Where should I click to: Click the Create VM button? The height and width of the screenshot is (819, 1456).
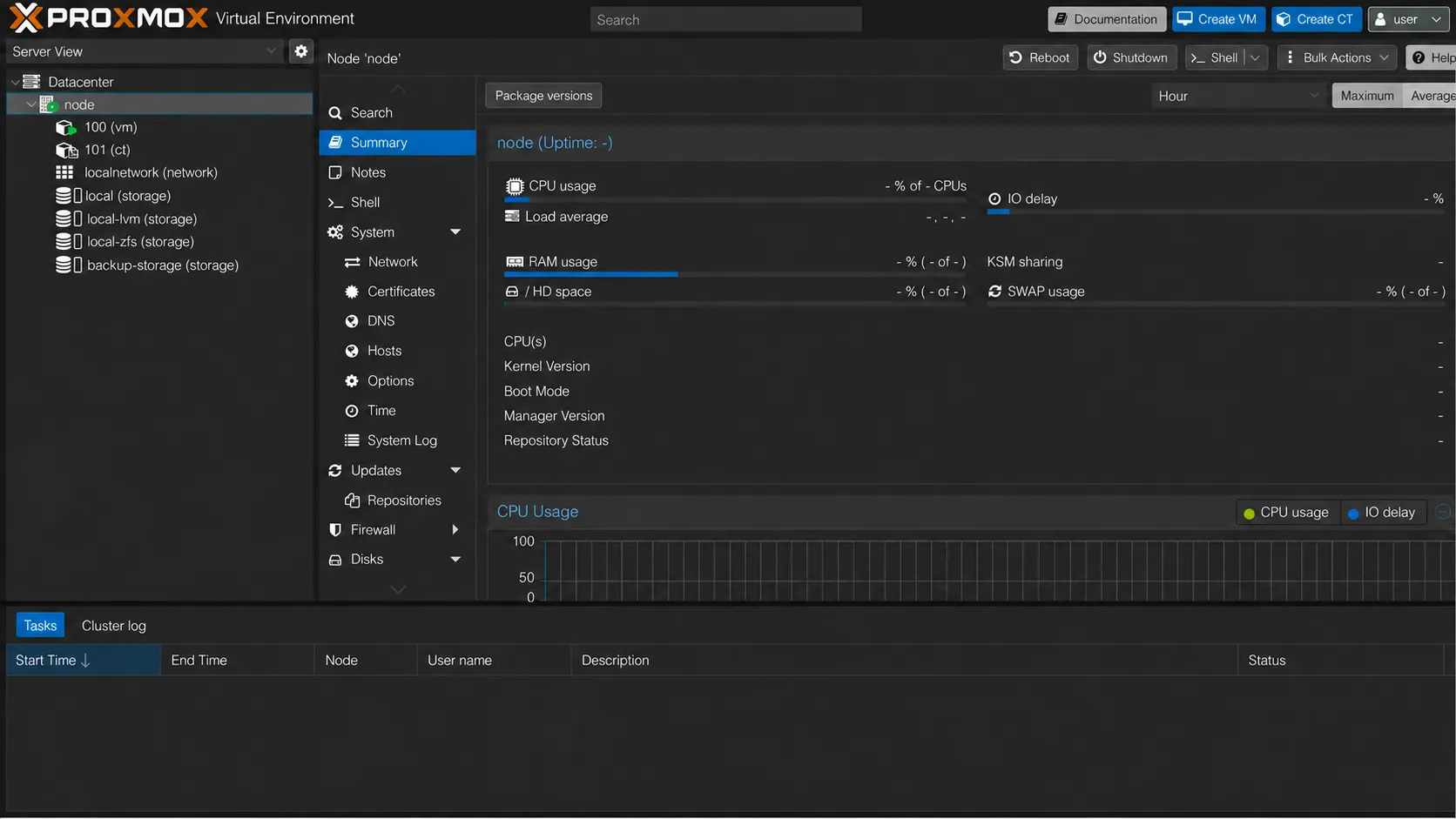click(1218, 19)
